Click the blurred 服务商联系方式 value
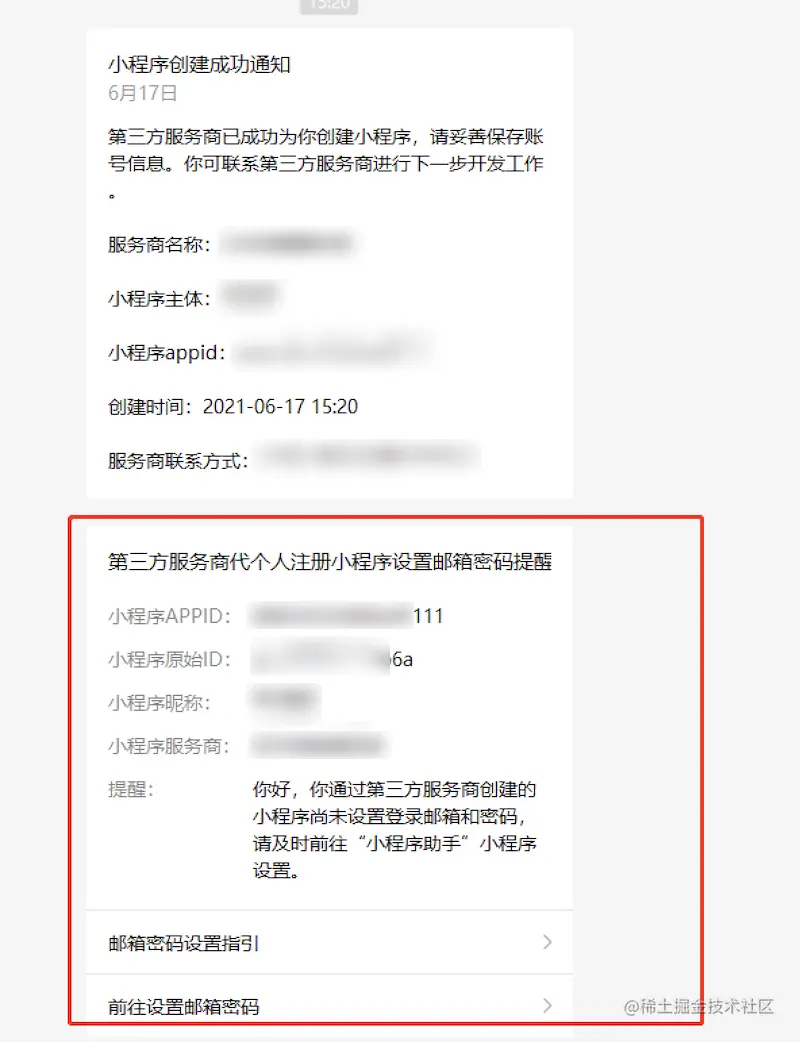The width and height of the screenshot is (800, 1042). [x=369, y=457]
